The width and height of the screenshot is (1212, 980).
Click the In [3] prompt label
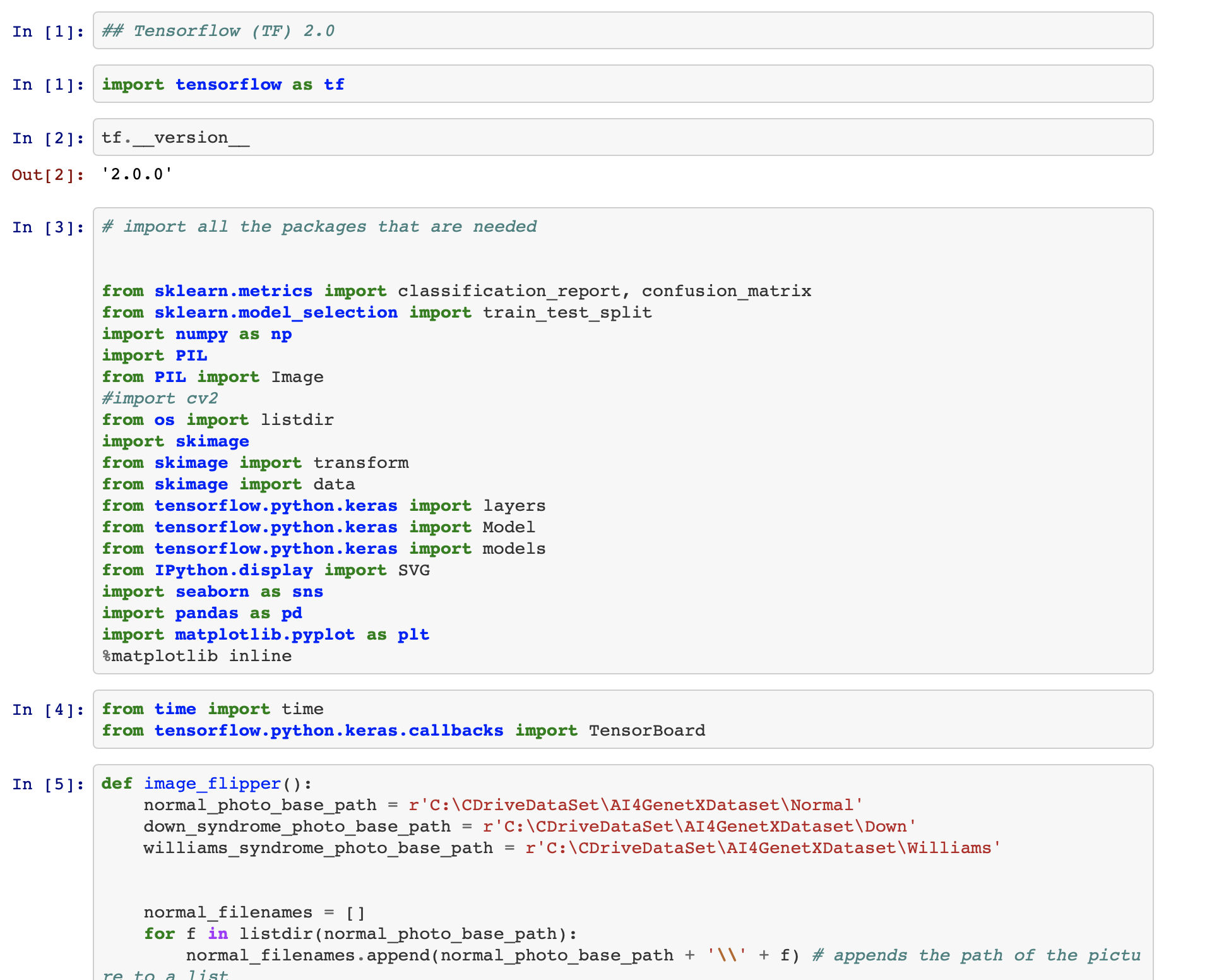48,227
